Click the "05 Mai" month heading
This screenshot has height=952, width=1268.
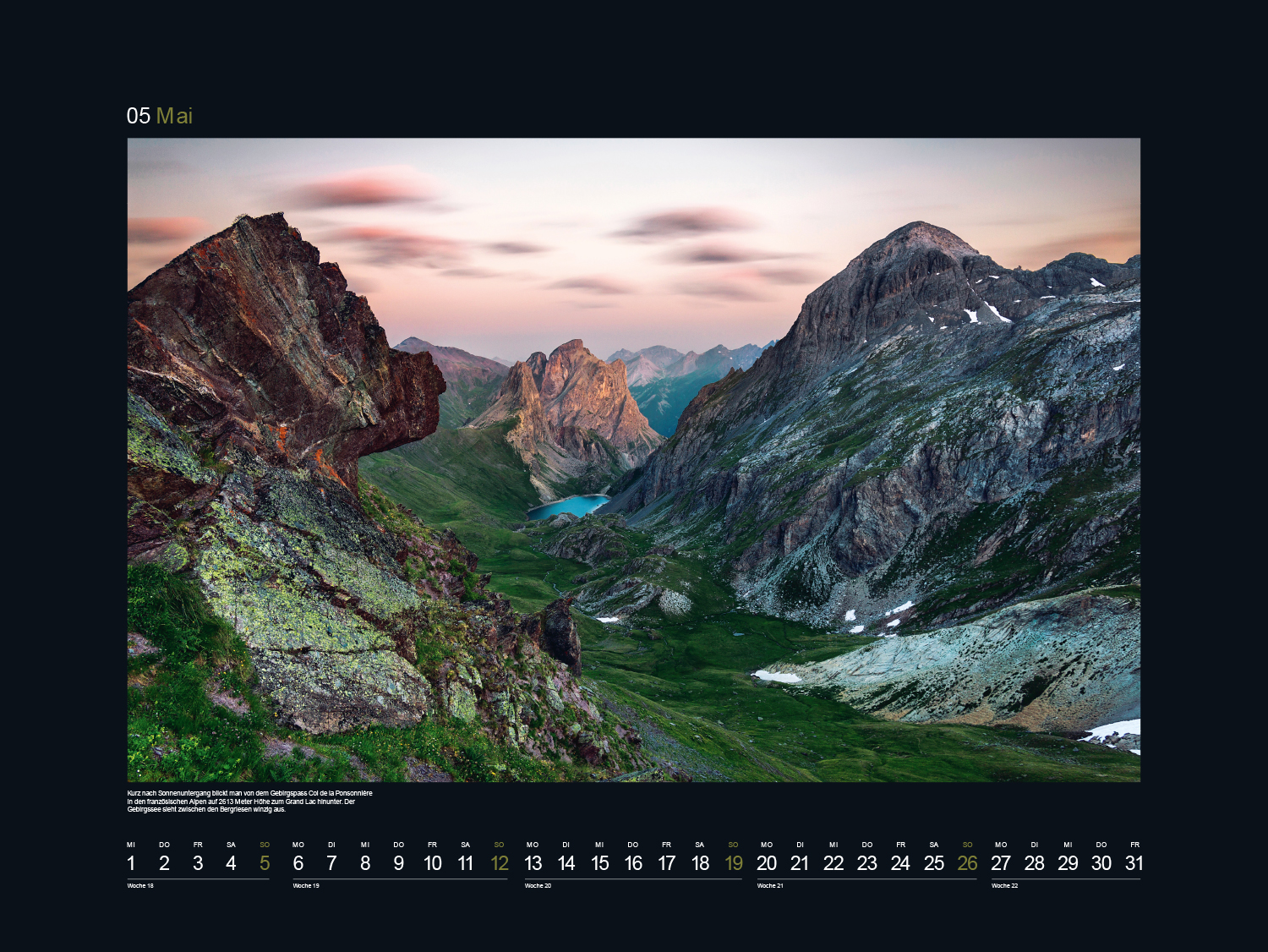(x=160, y=116)
